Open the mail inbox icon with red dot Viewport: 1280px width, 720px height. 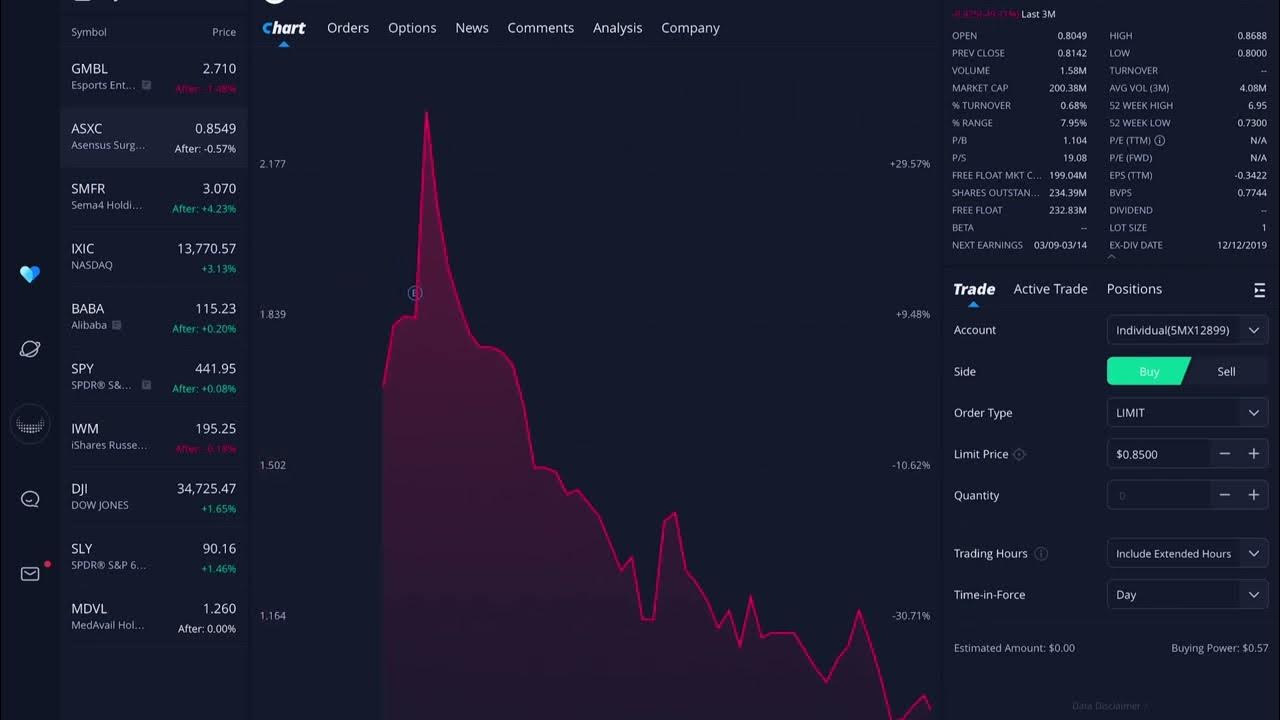point(30,574)
